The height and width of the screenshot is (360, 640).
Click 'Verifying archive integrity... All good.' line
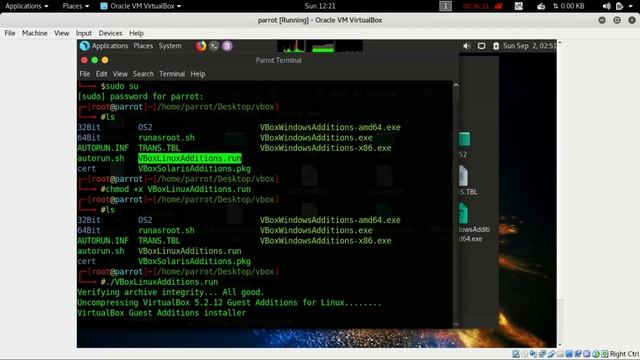coord(171,292)
